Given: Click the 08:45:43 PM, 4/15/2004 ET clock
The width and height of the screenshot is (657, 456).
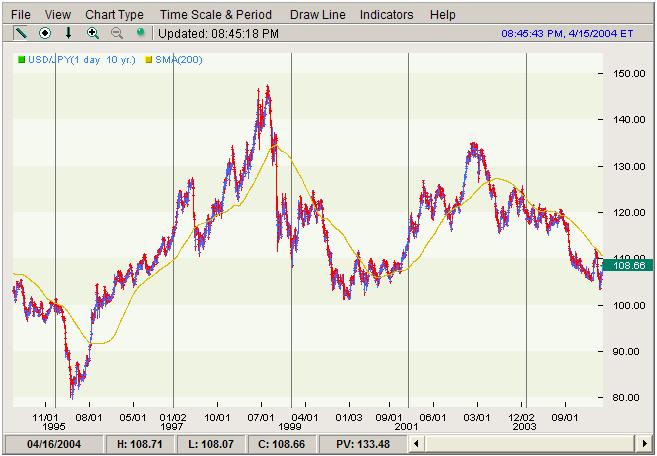Looking at the screenshot, I should pos(567,33).
